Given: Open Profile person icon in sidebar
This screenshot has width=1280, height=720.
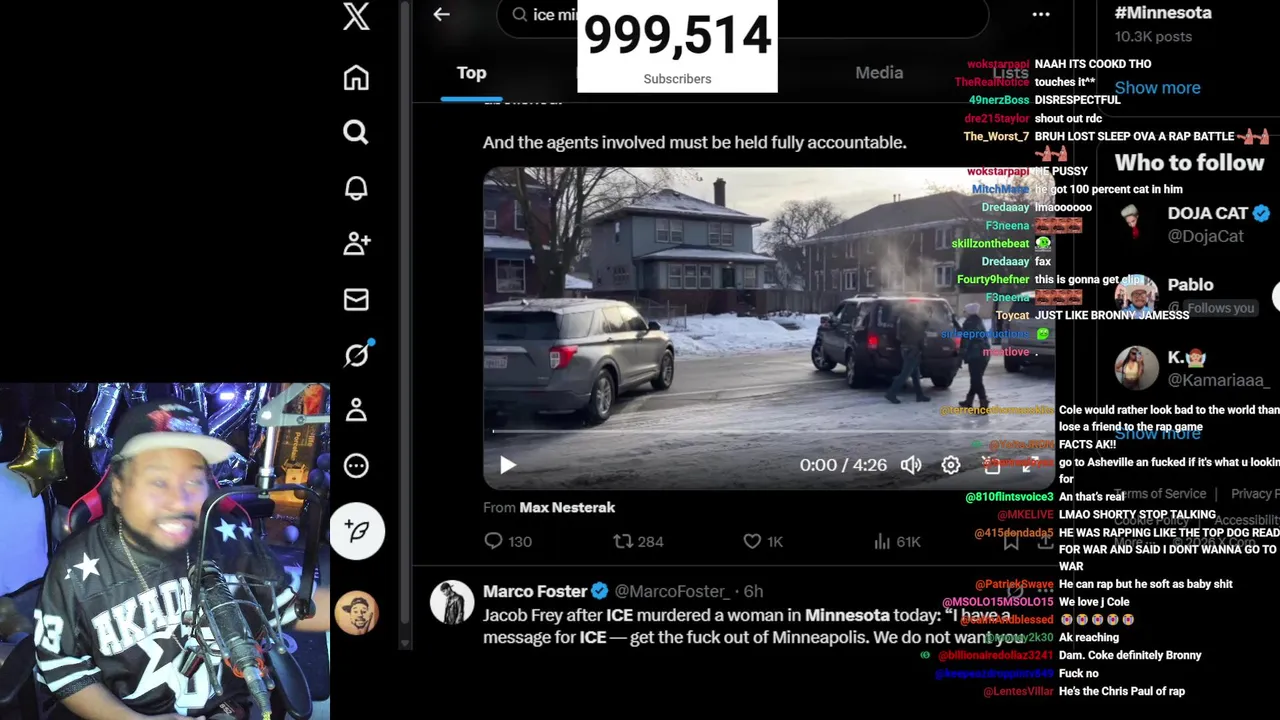Looking at the screenshot, I should pyautogui.click(x=356, y=410).
